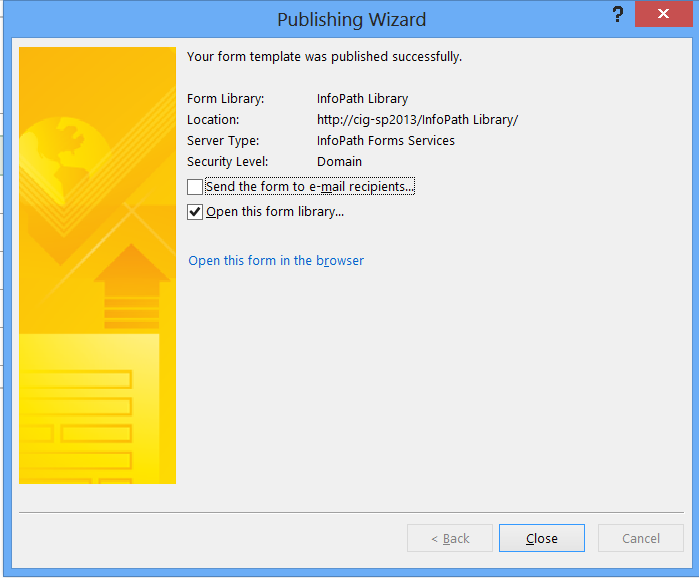The height and width of the screenshot is (578, 699).
Task: Click the InfoPath Library form library value
Action: (x=362, y=98)
